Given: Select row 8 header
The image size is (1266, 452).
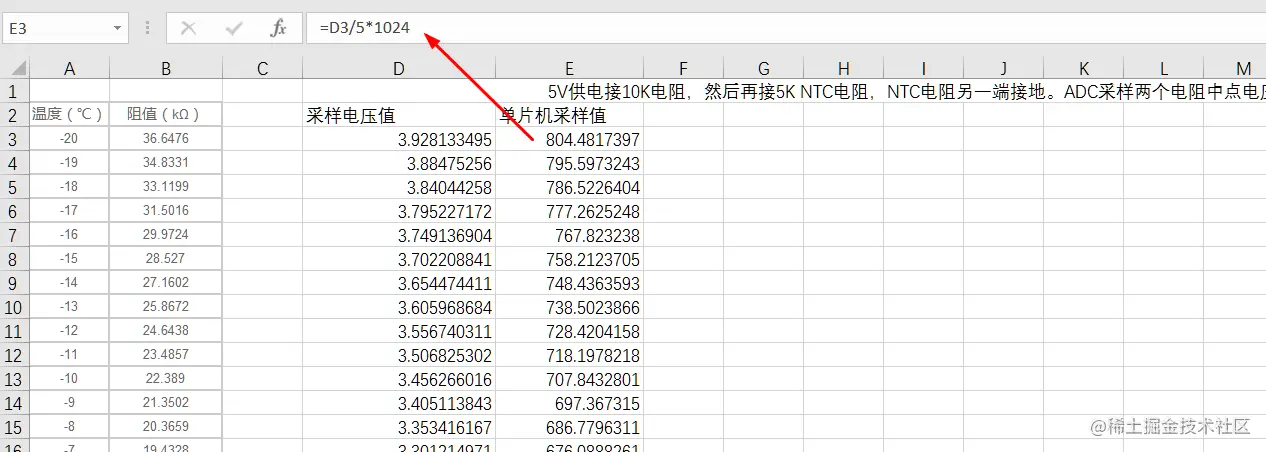Looking at the screenshot, I should [x=14, y=259].
